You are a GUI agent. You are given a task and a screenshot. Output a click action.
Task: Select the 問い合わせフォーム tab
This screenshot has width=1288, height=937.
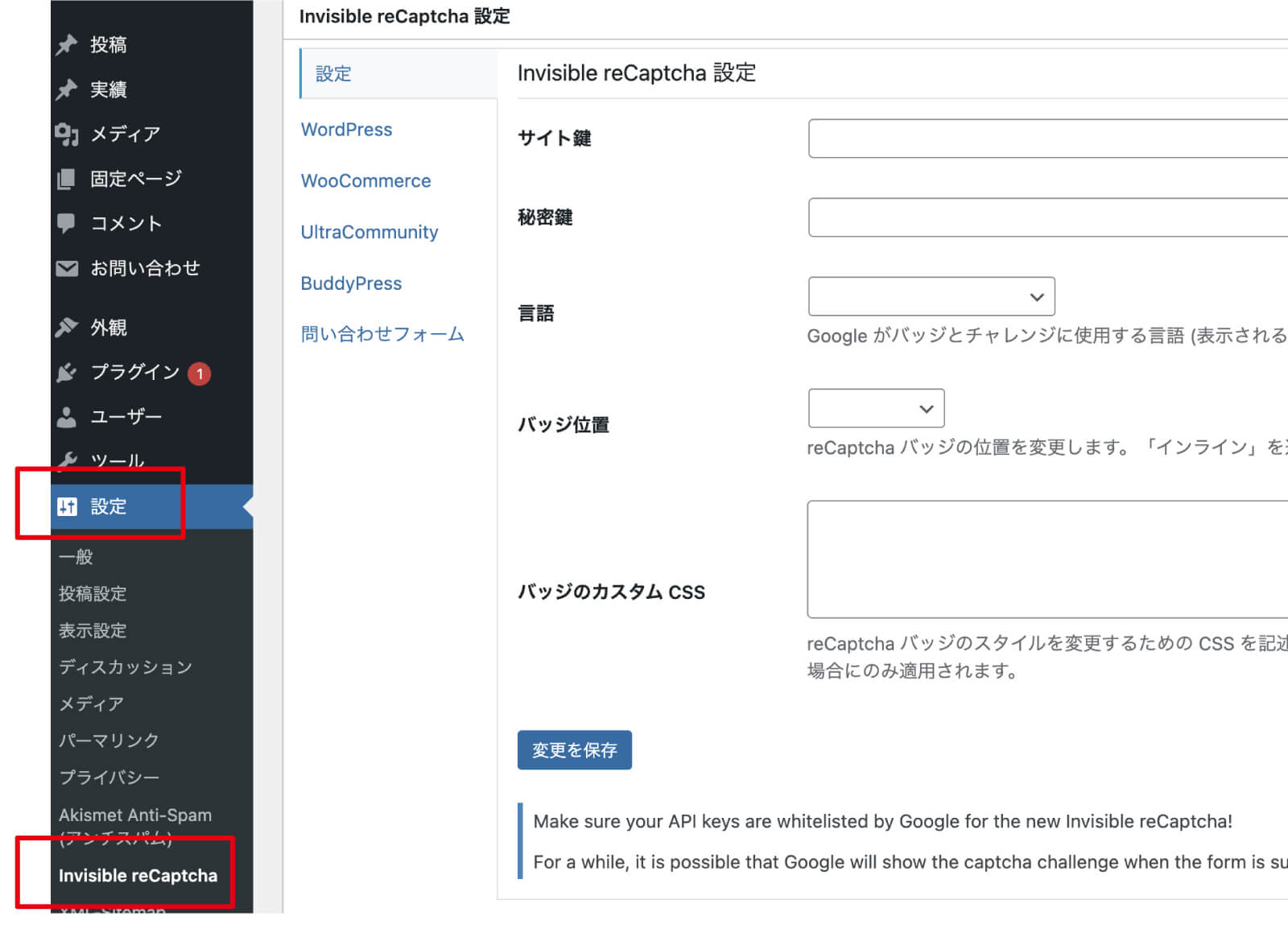[x=382, y=334]
